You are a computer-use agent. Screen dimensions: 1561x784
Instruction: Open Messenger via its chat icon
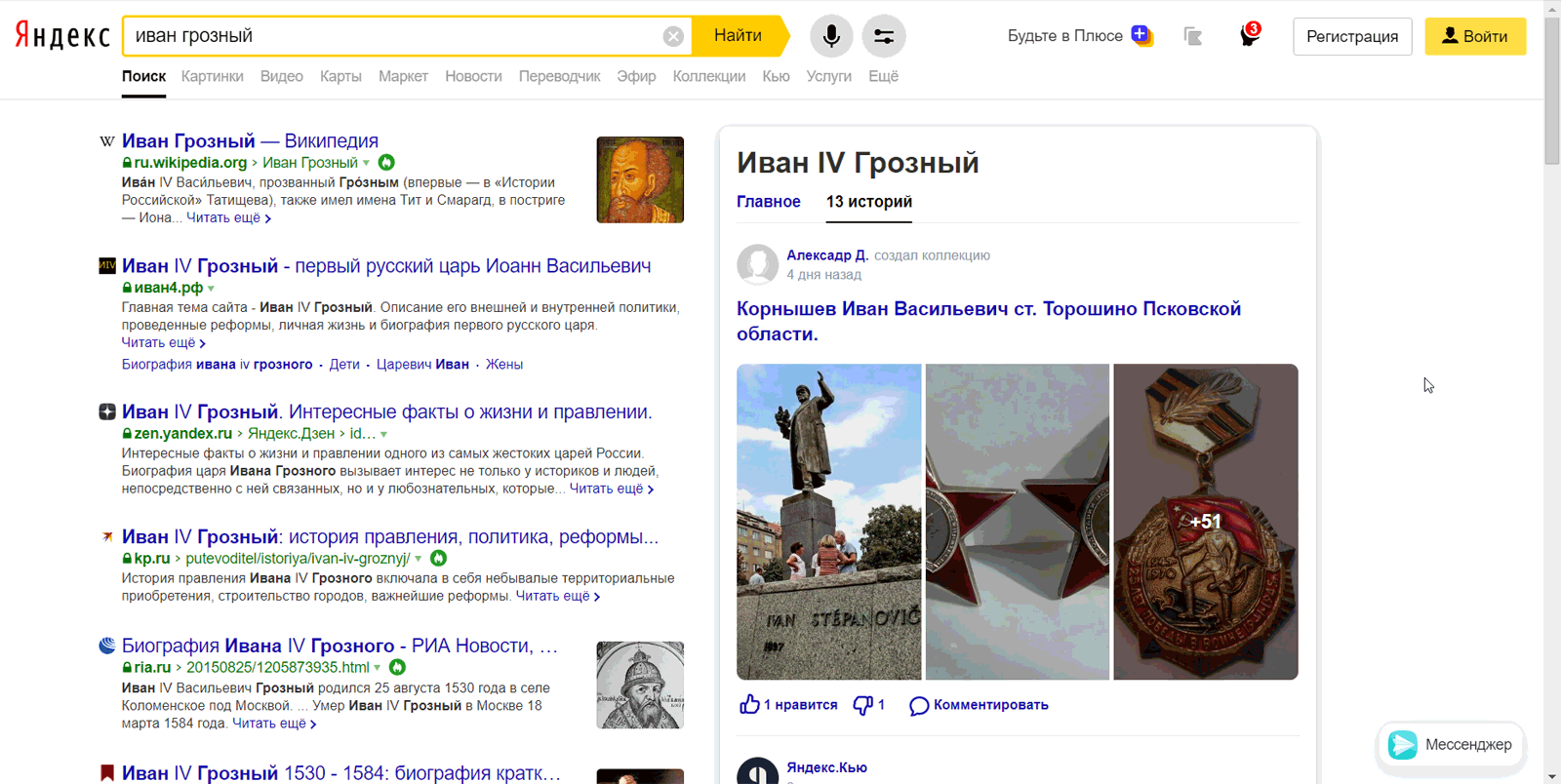coord(1403,745)
